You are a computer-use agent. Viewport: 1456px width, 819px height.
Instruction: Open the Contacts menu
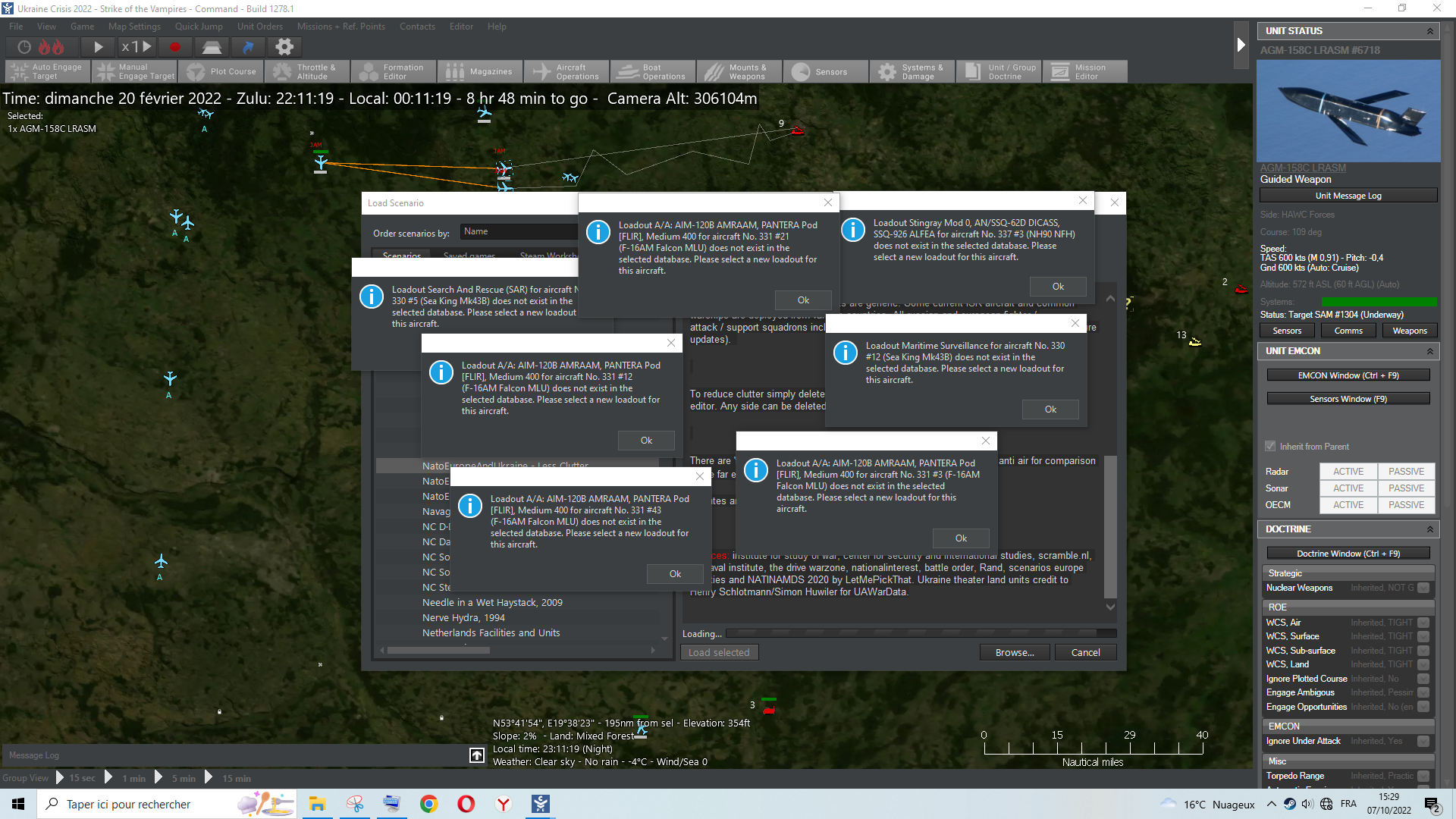pyautogui.click(x=417, y=27)
